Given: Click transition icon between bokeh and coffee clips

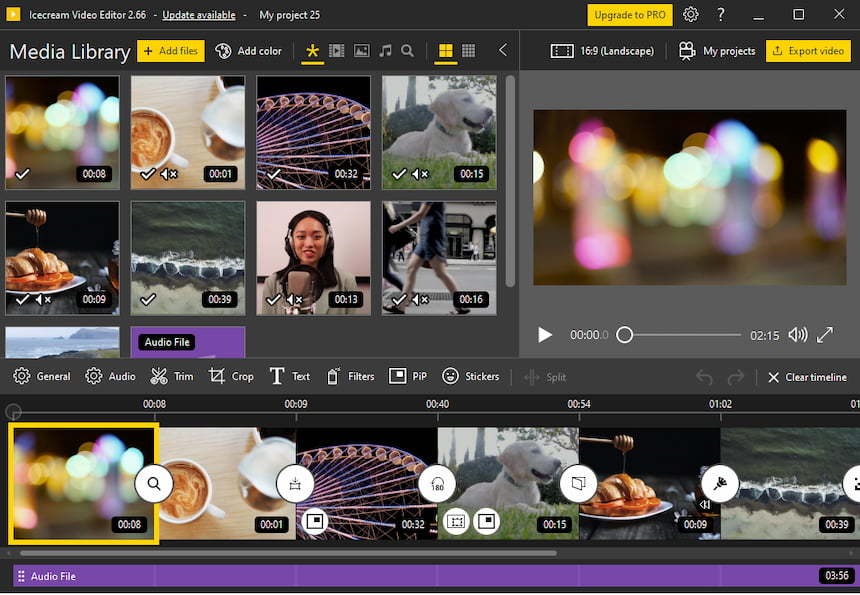Looking at the screenshot, I should pos(154,484).
